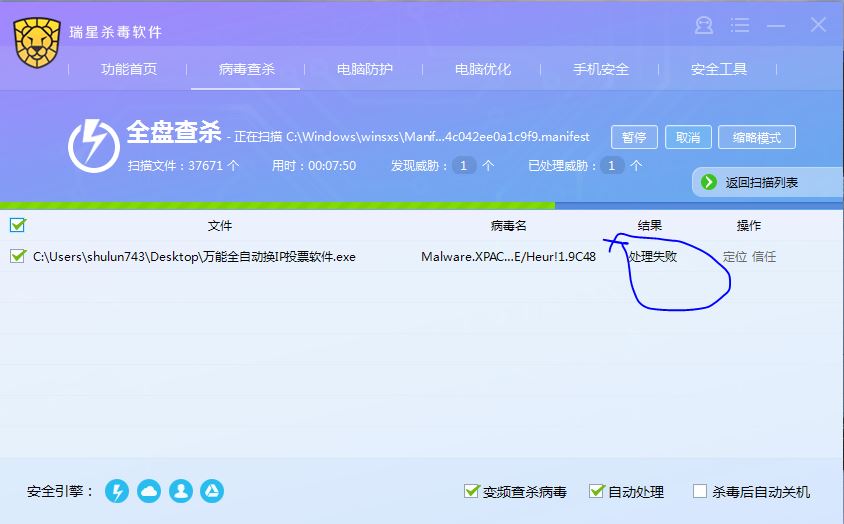Click 信任 link for the threat file
This screenshot has width=844, height=524.
click(x=764, y=257)
